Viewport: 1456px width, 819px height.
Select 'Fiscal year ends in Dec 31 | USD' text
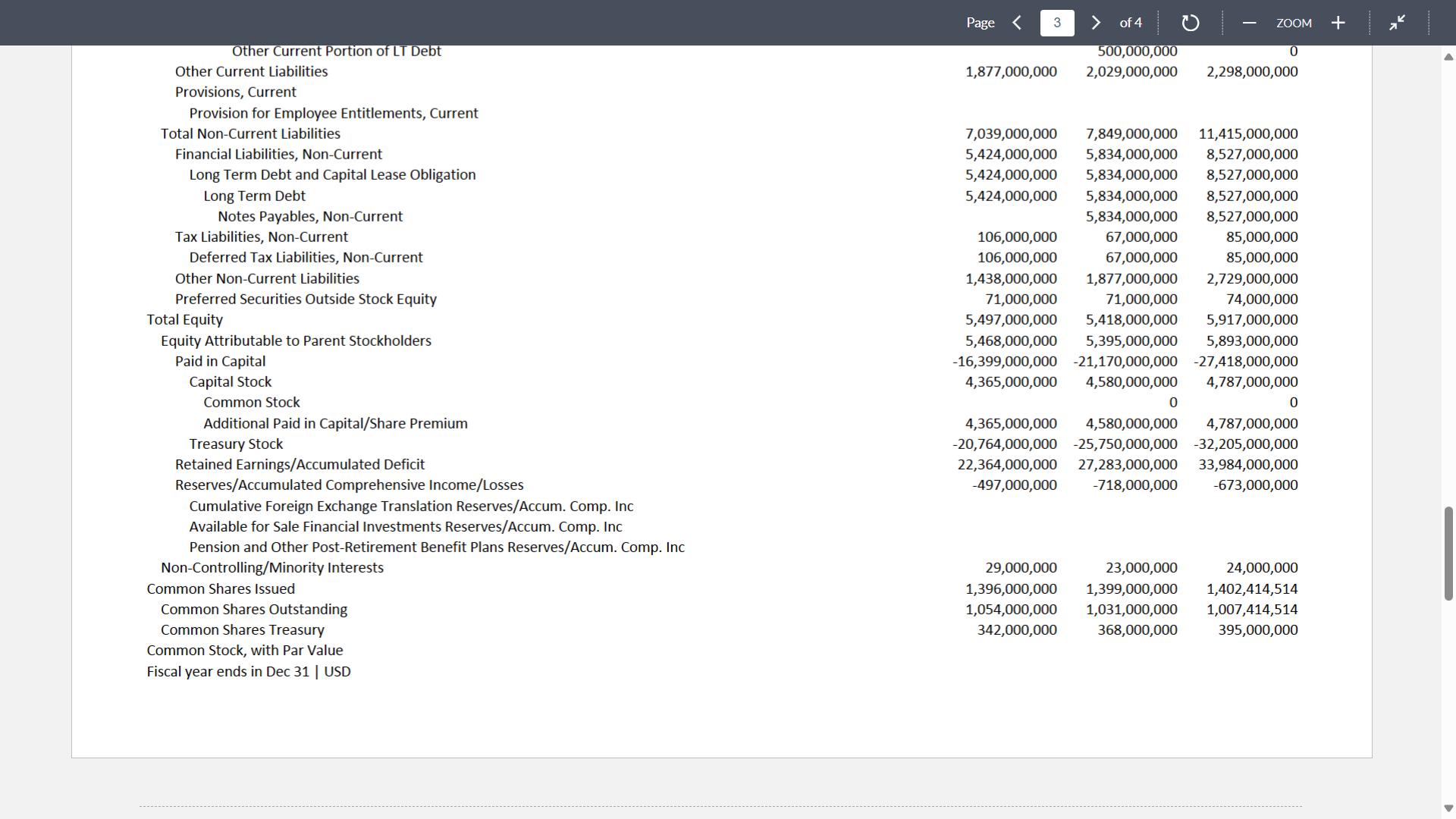[x=249, y=671]
